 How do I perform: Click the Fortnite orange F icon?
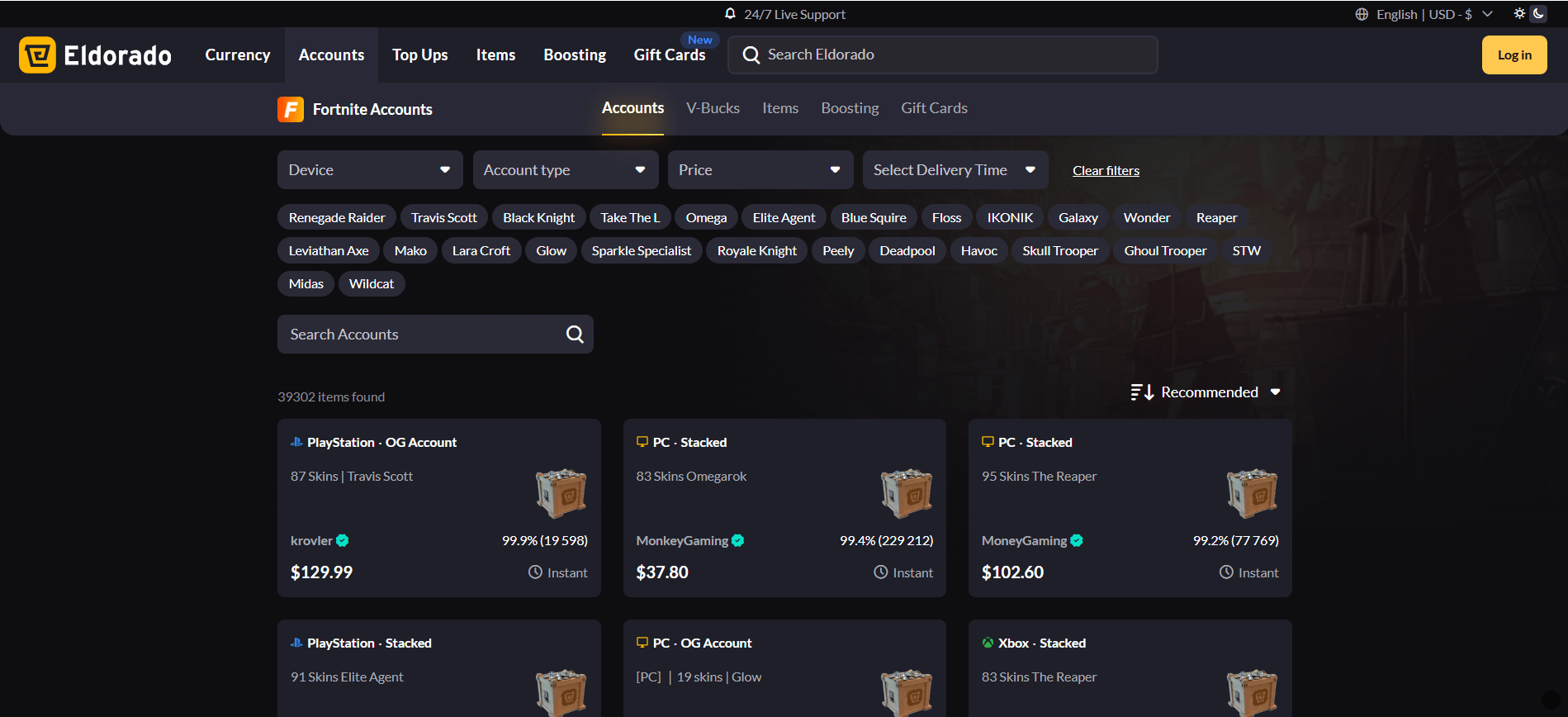291,109
